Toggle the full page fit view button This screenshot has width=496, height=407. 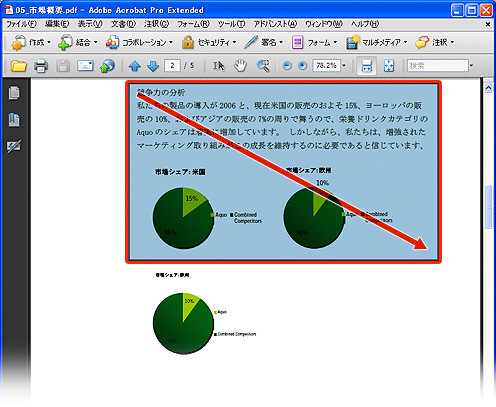point(389,66)
